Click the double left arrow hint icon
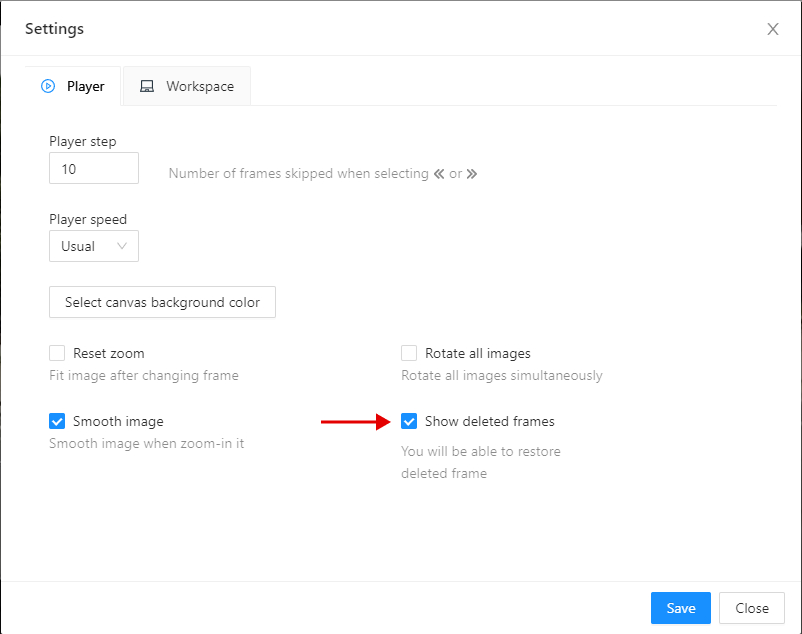Screen dimensions: 802x634 point(438,174)
